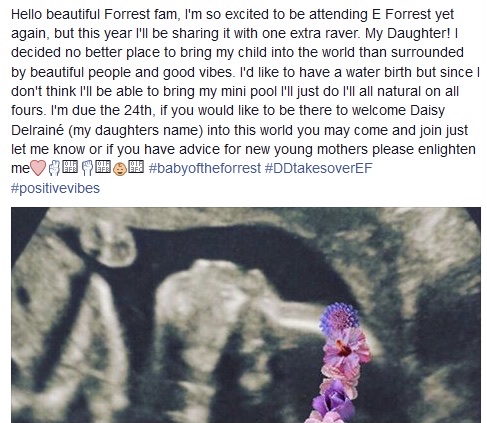The image size is (487, 423).
Task: Click the glyph box before baby emoji
Action: (103, 167)
